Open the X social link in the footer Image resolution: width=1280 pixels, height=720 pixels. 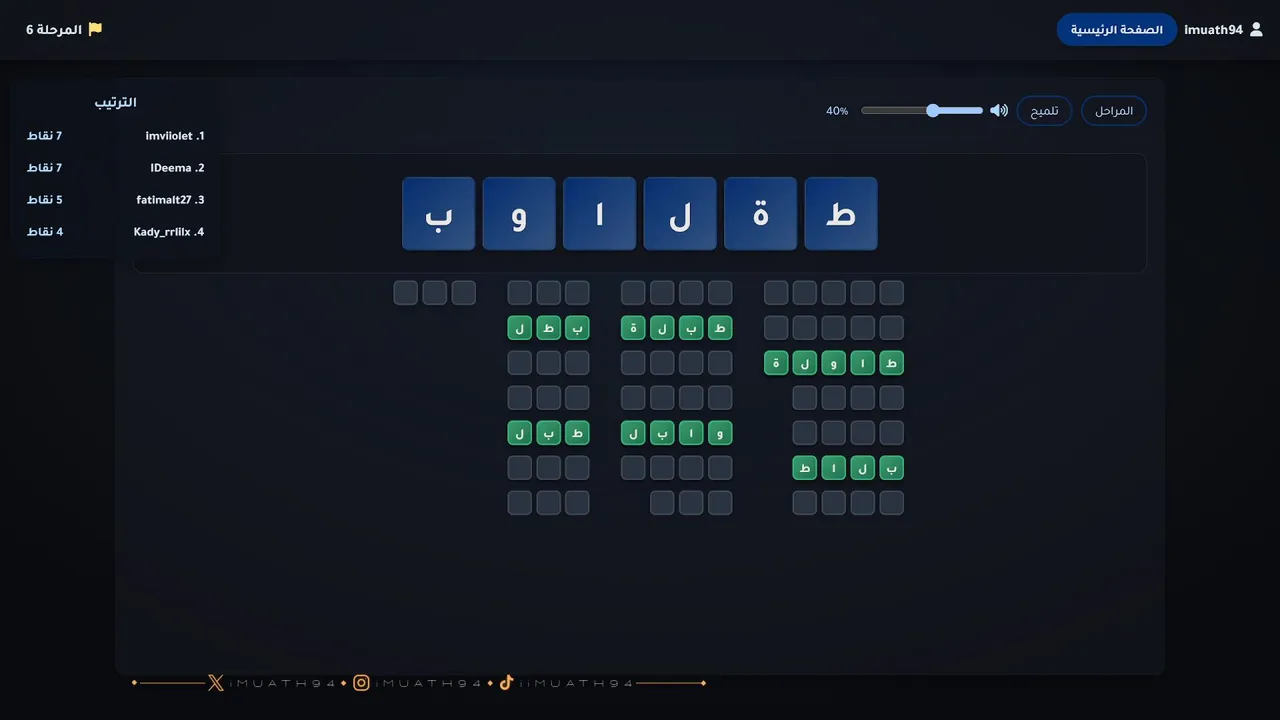click(215, 683)
